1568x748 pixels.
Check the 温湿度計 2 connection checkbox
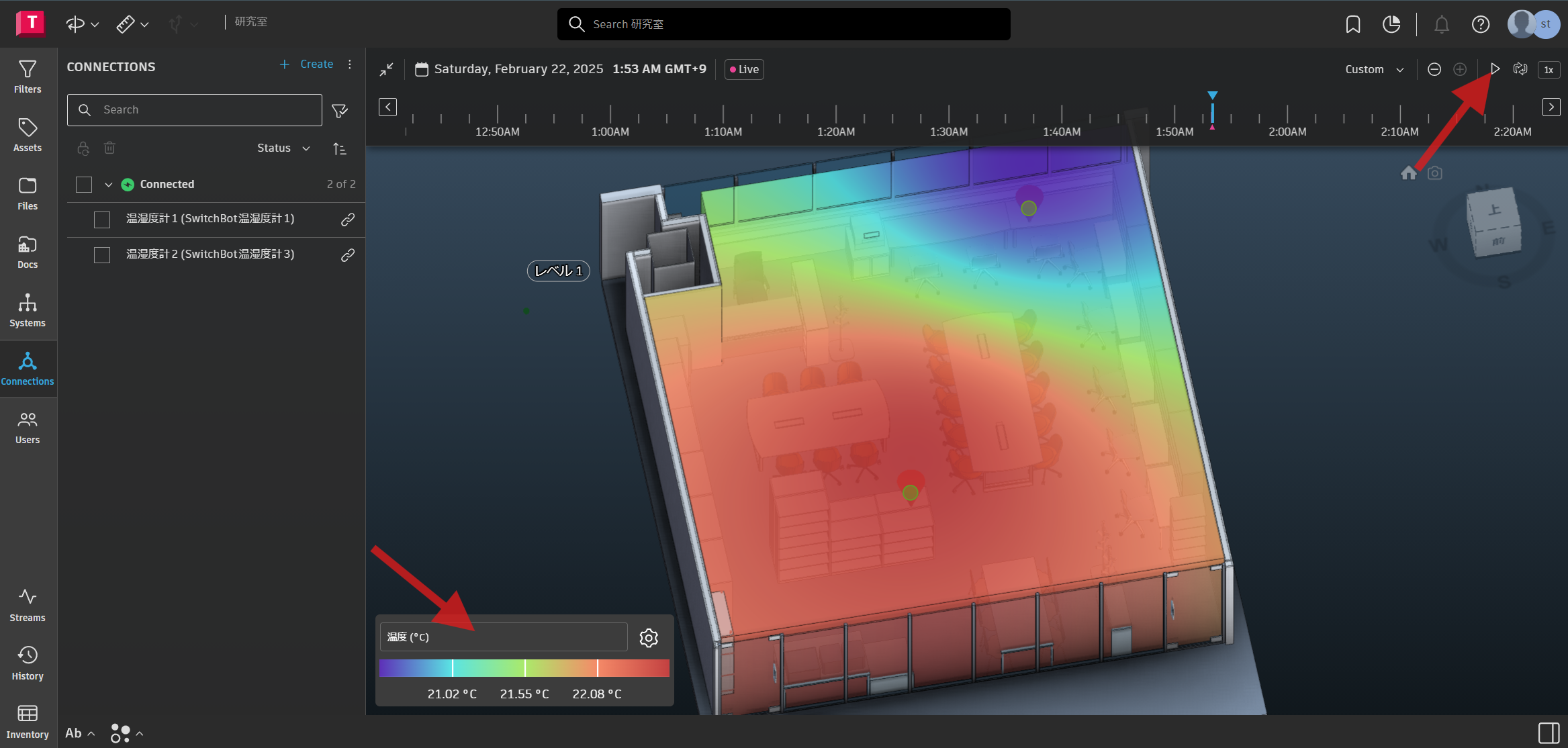click(102, 255)
